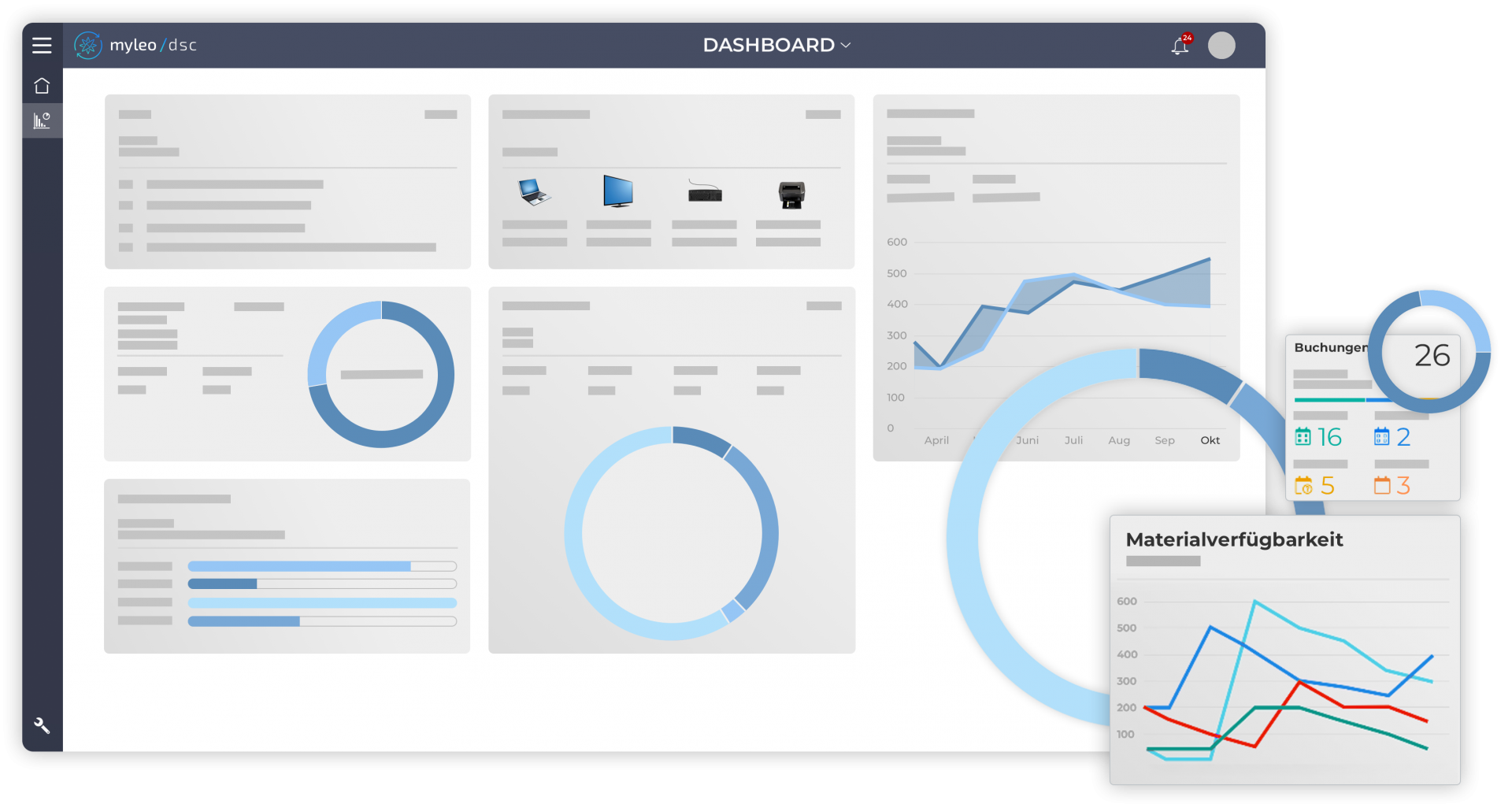Go to Home via sidebar house icon
Viewport: 1512px width, 804px height.
click(42, 86)
